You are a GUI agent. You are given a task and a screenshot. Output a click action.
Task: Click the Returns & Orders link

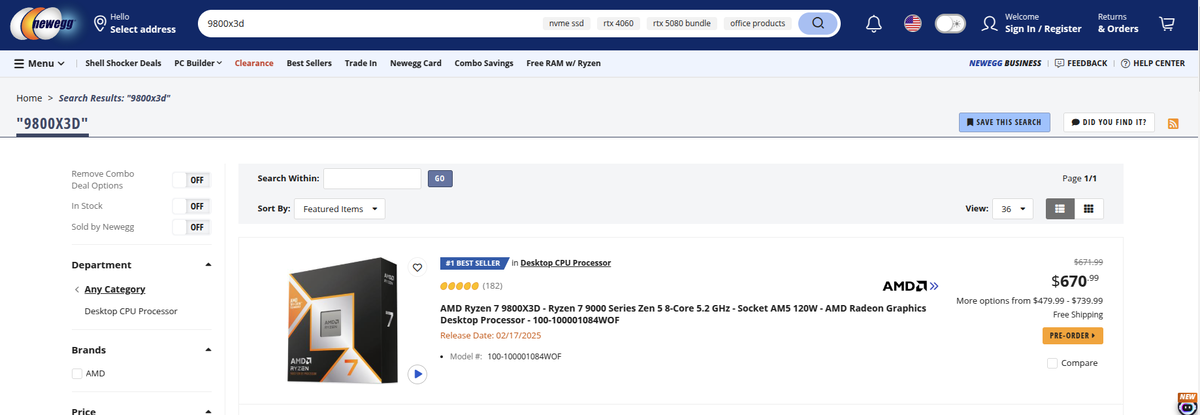(1118, 23)
